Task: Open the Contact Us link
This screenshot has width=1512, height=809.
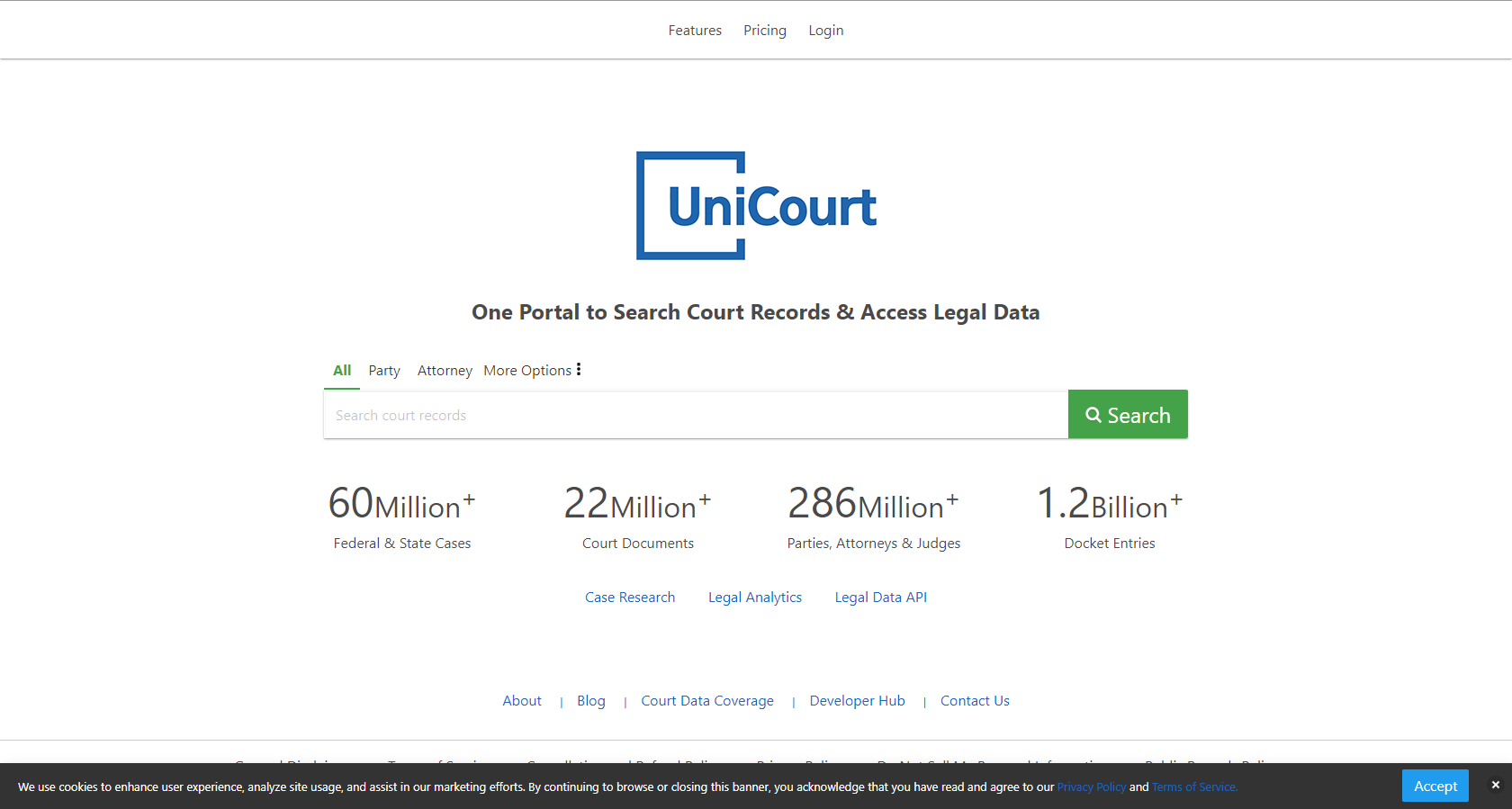Action: point(975,701)
